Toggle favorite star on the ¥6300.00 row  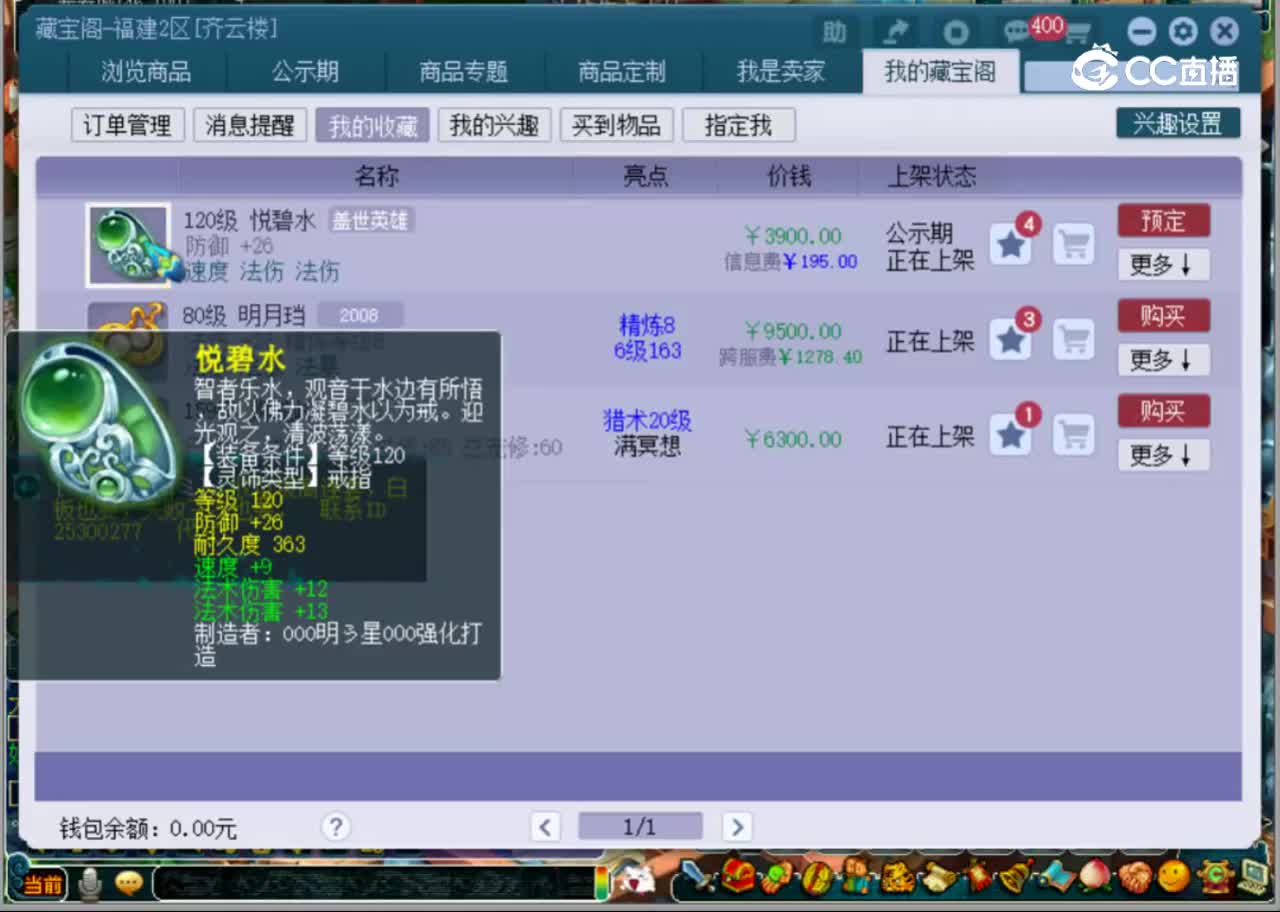pos(1011,435)
